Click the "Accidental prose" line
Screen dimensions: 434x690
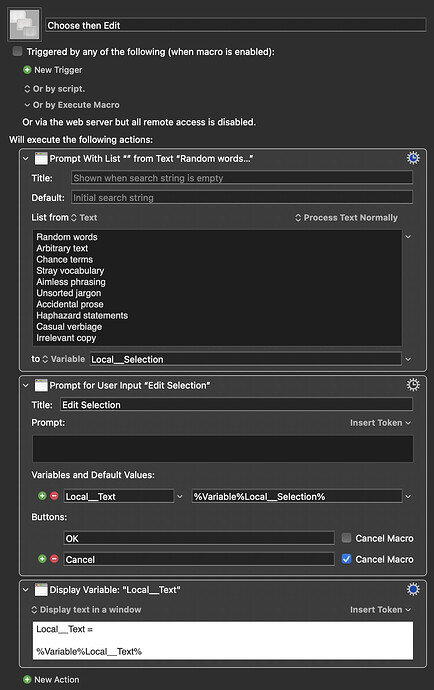pyautogui.click(x=70, y=304)
